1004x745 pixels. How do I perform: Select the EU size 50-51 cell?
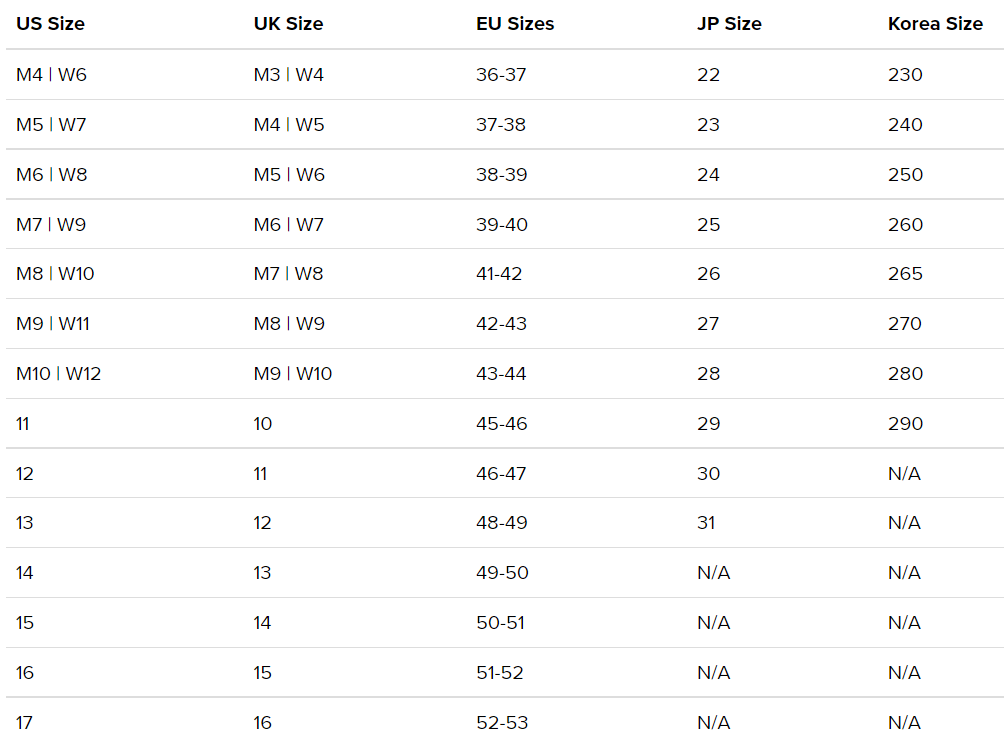coord(501,623)
